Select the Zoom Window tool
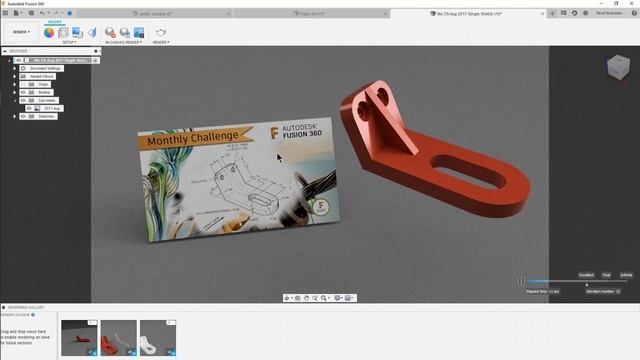This screenshot has width=640, height=360. (x=315, y=298)
